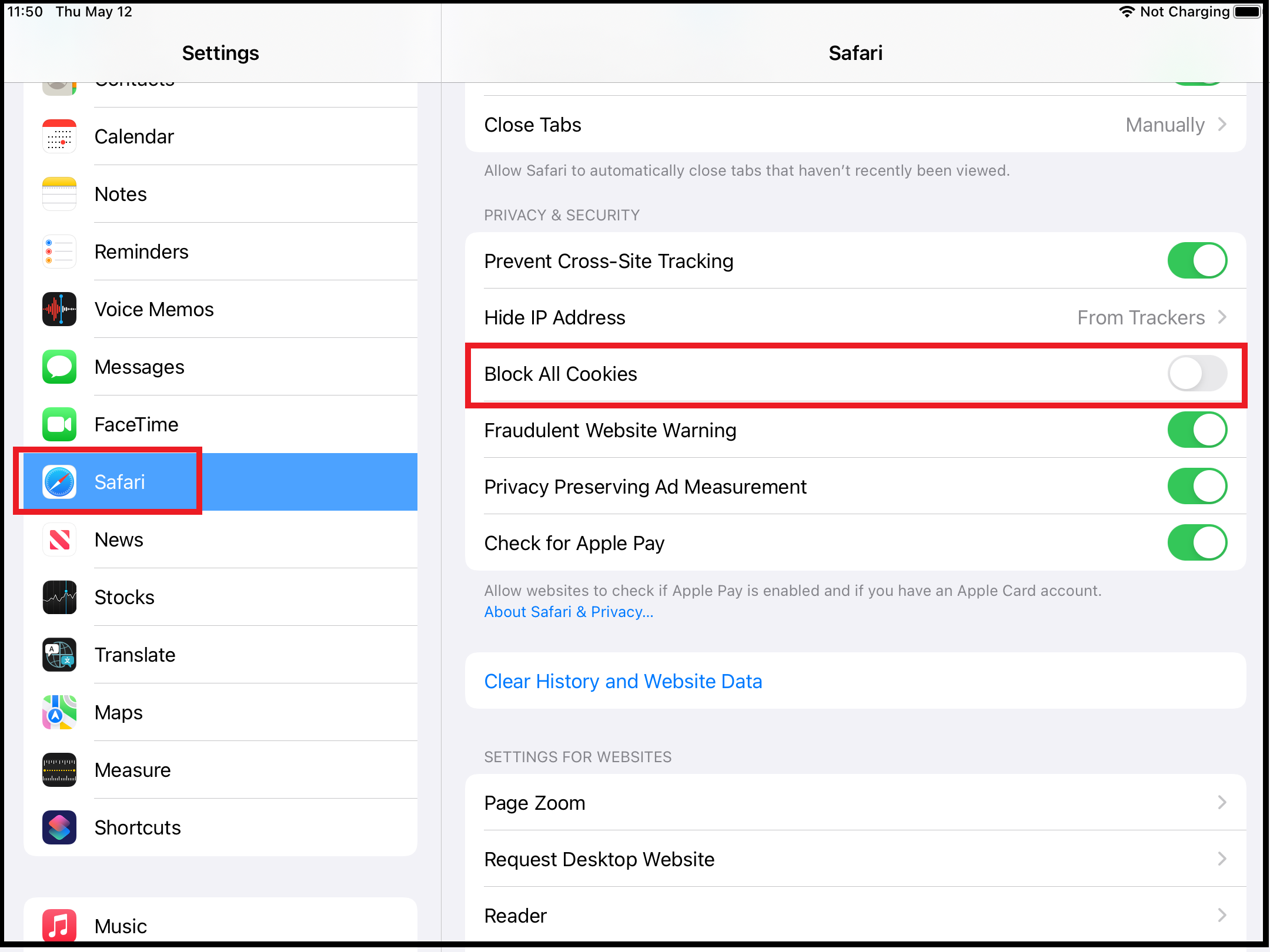
Task: Disable Fraudulent Website Warning toggle
Action: 1197,430
